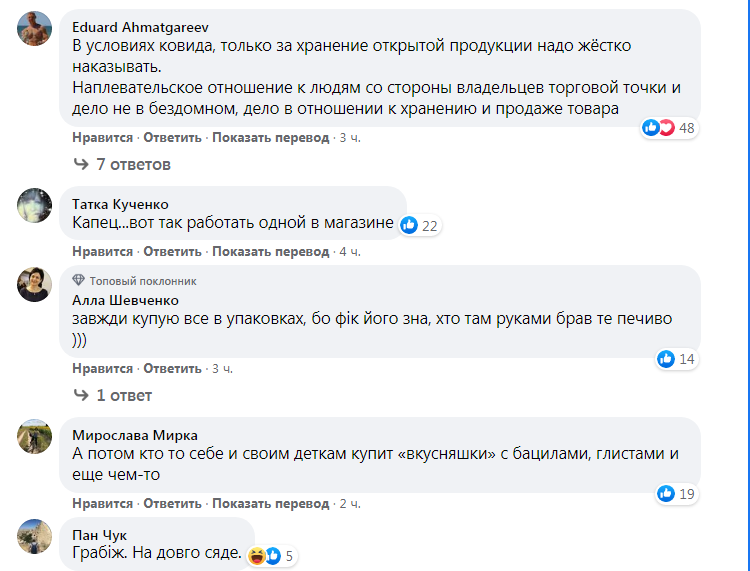Click Пан Чук's profile avatar
This screenshot has height=571, width=750.
pyautogui.click(x=35, y=535)
